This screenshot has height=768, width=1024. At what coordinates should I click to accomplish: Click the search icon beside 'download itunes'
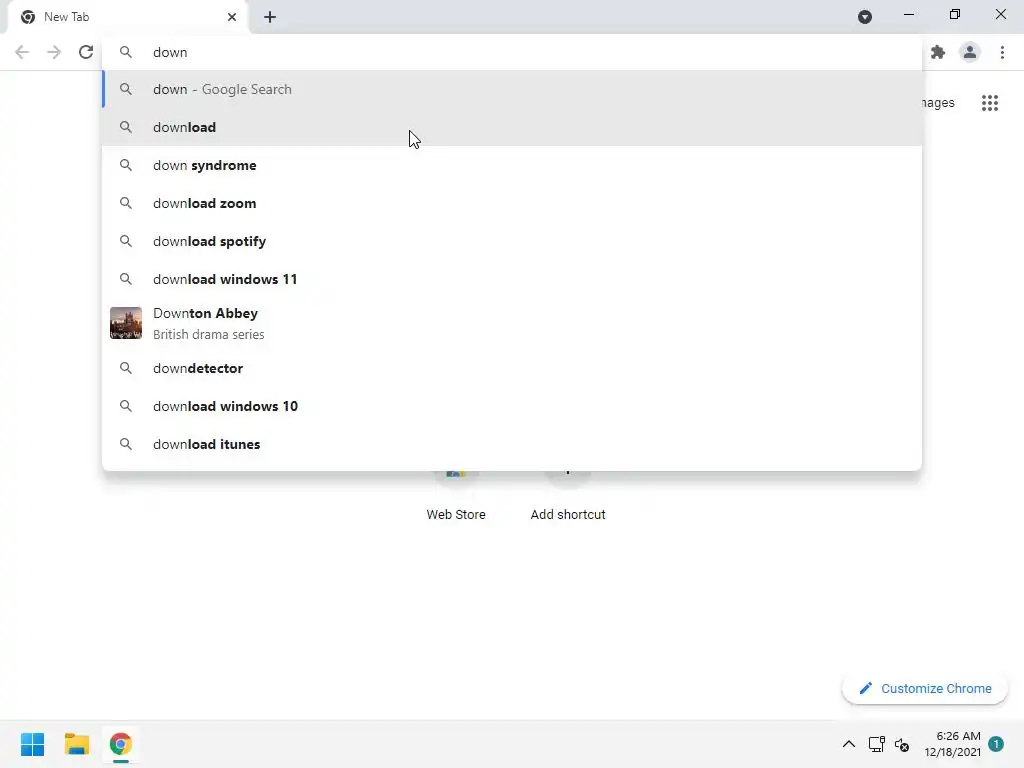pos(125,444)
